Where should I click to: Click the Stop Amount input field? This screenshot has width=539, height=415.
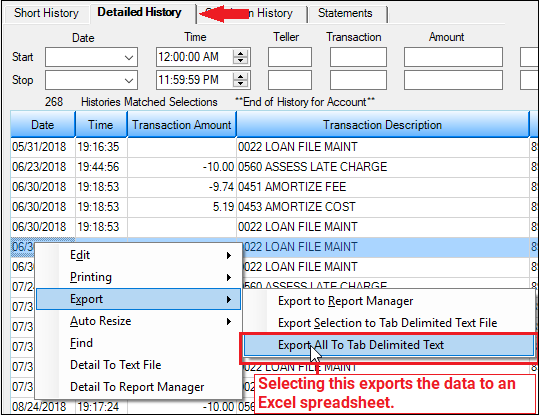pyautogui.click(x=453, y=80)
